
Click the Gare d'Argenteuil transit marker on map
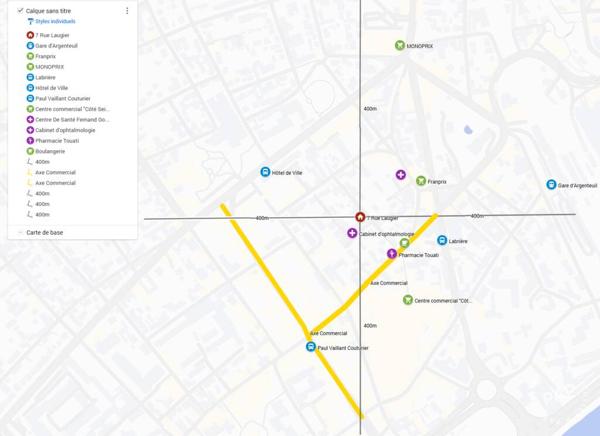coord(551,185)
